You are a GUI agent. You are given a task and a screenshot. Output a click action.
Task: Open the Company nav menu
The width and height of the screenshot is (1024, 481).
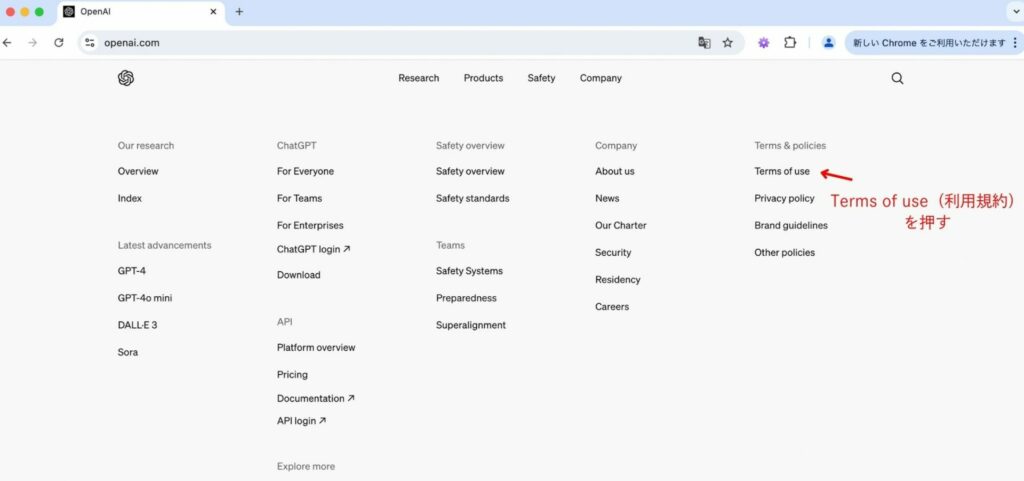[601, 78]
